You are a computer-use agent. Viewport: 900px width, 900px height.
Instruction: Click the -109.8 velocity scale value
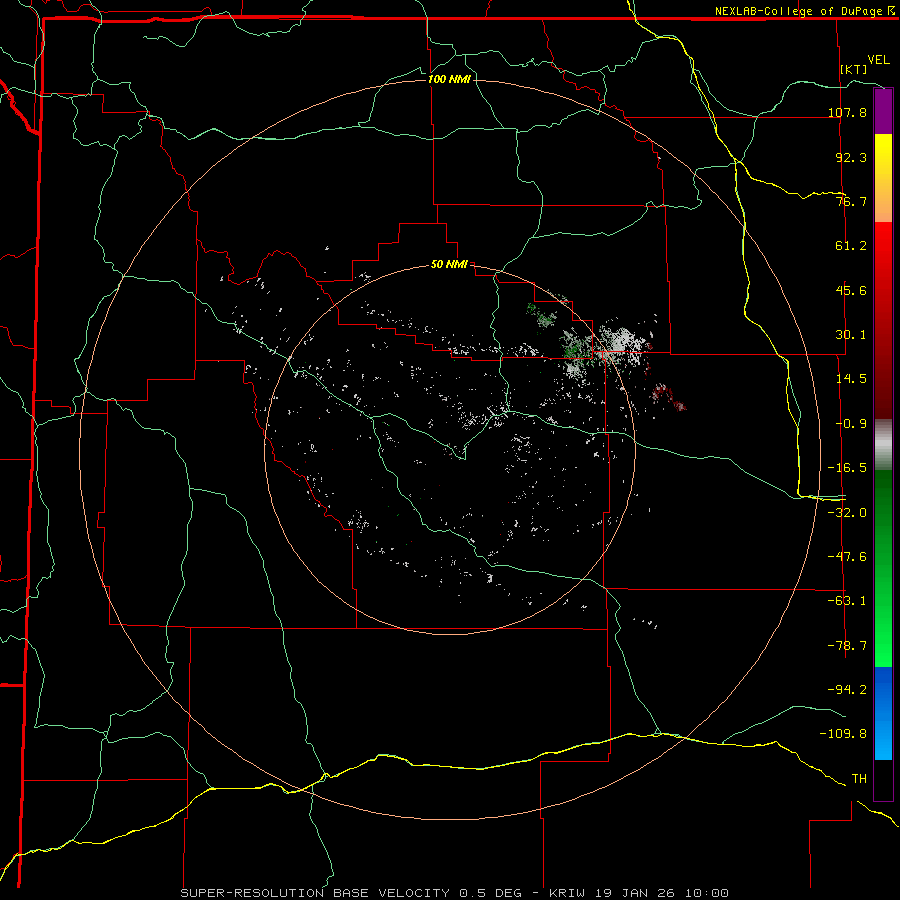[843, 734]
